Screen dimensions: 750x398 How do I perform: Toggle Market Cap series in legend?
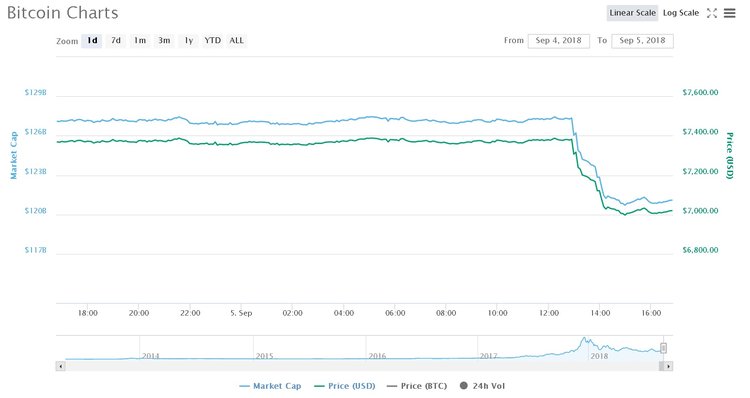click(x=270, y=386)
